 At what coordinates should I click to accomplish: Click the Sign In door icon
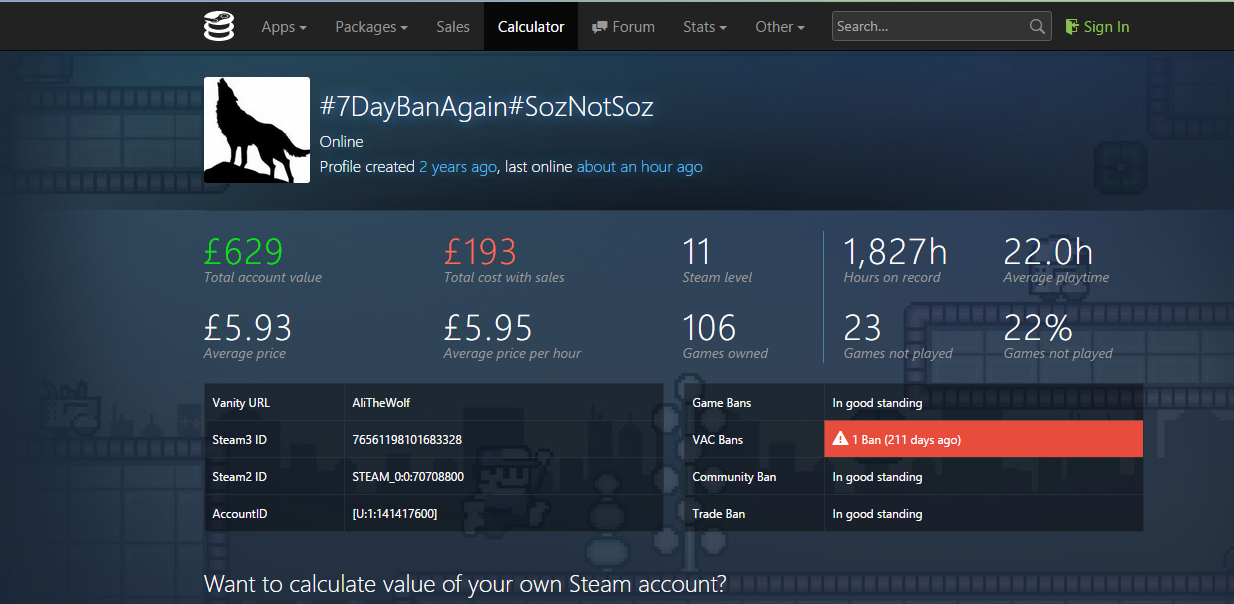[1072, 26]
